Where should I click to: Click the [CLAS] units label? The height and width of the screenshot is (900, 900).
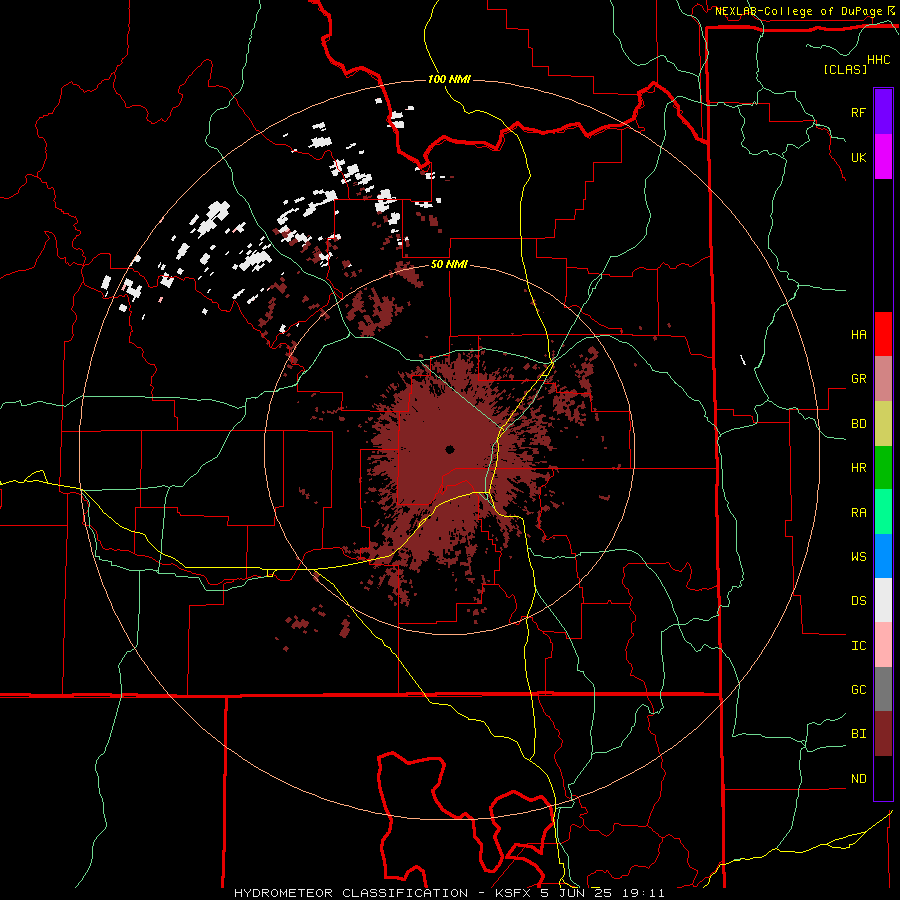845,69
